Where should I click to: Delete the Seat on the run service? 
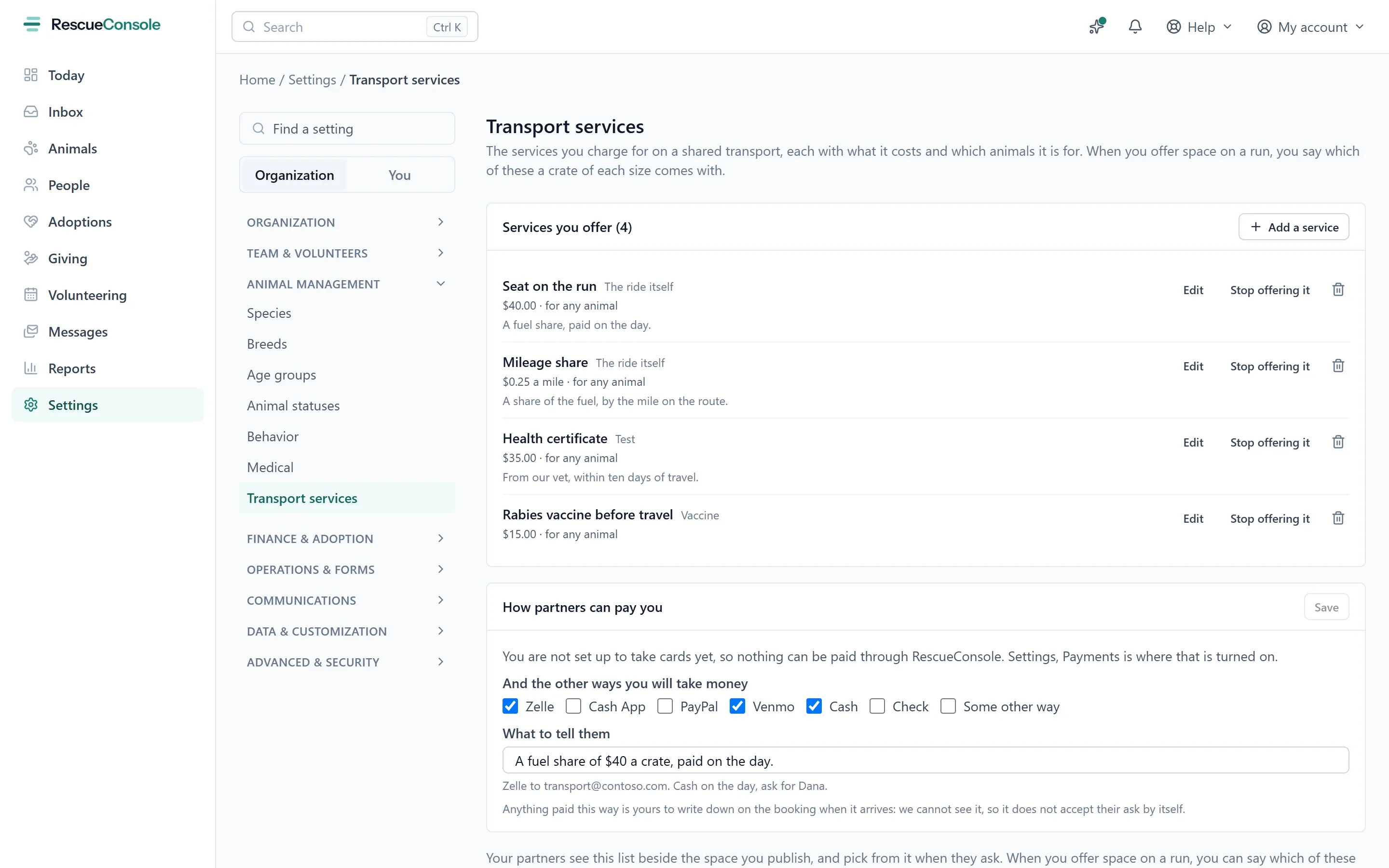point(1338,290)
